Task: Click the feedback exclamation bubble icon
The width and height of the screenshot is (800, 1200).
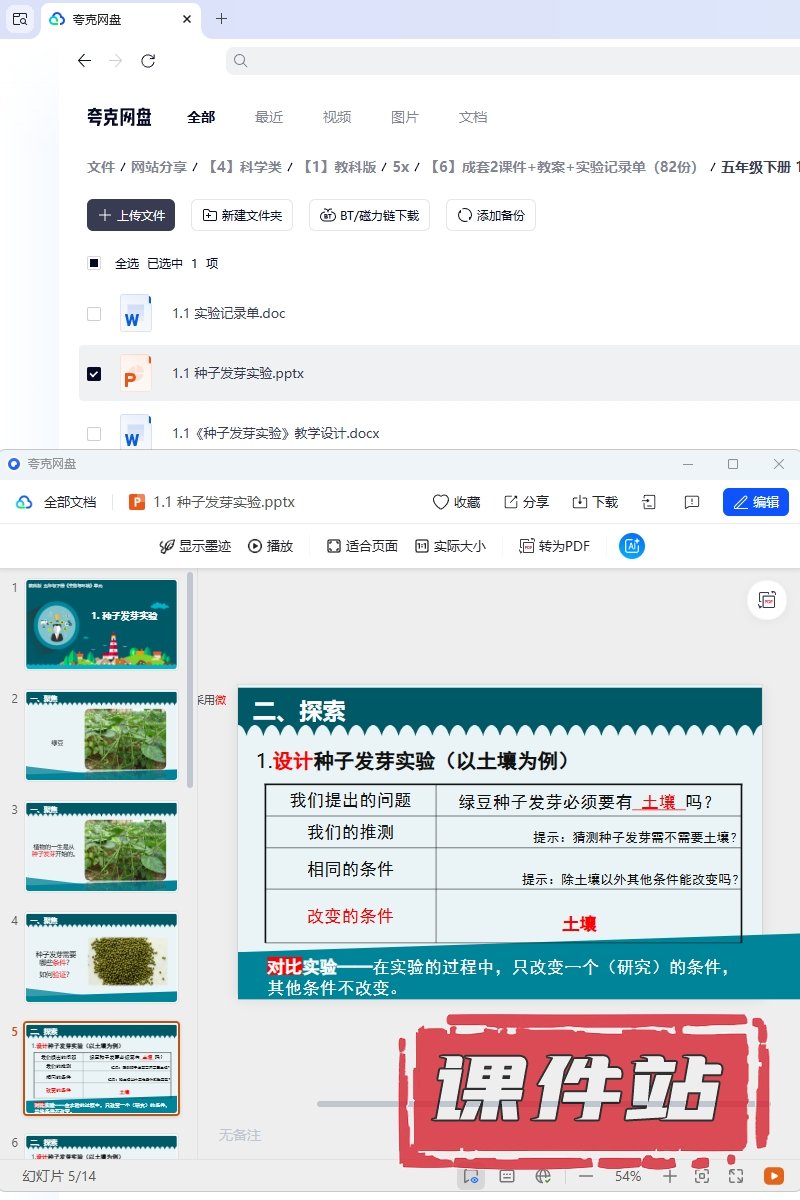Action: point(691,502)
